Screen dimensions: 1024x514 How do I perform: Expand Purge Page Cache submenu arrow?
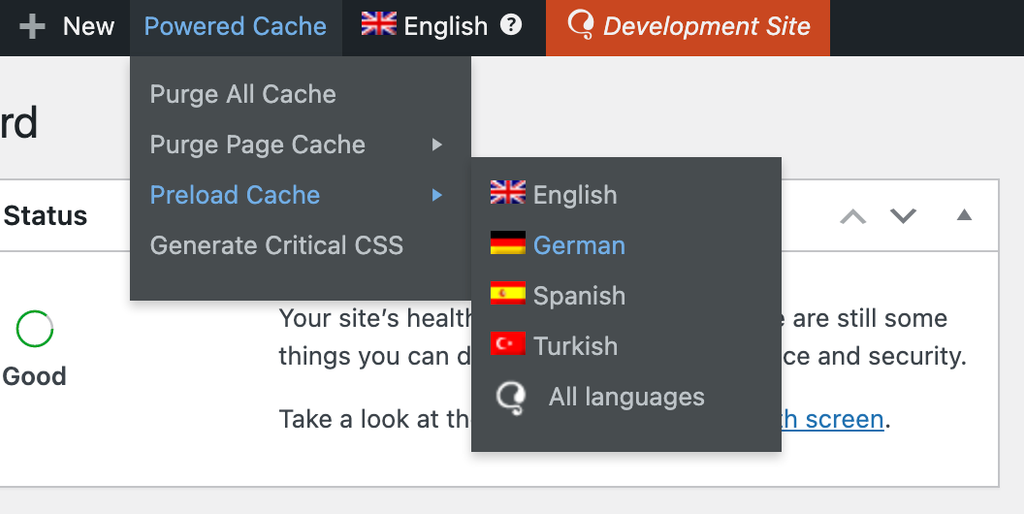pyautogui.click(x=437, y=144)
